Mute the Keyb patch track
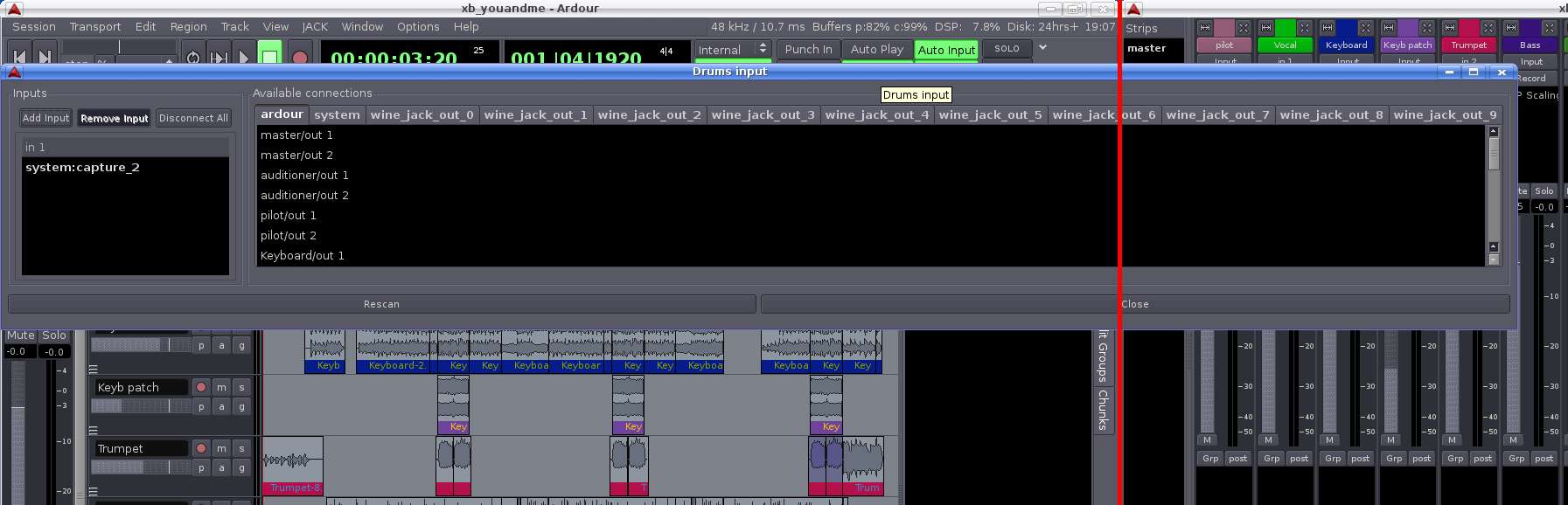The height and width of the screenshot is (505, 1568). [x=221, y=387]
